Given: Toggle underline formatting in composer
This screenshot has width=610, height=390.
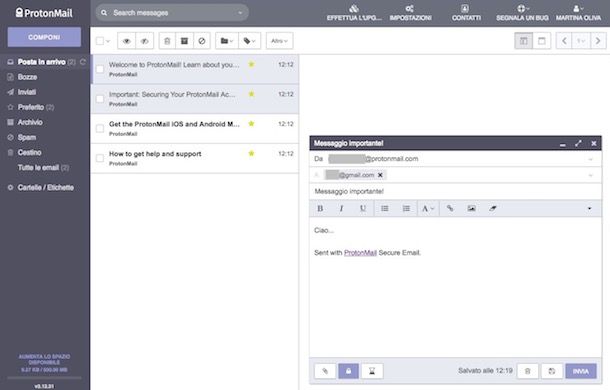Looking at the screenshot, I should point(363,209).
